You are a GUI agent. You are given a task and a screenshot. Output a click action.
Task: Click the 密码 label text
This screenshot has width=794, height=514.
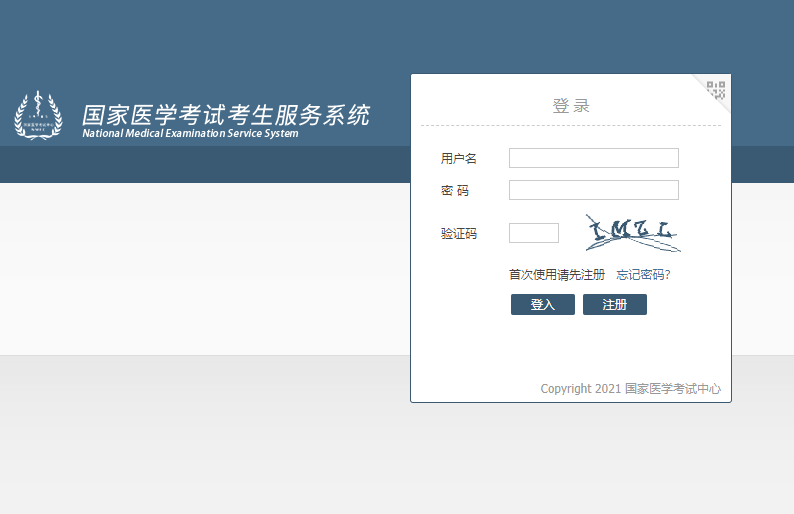455,191
